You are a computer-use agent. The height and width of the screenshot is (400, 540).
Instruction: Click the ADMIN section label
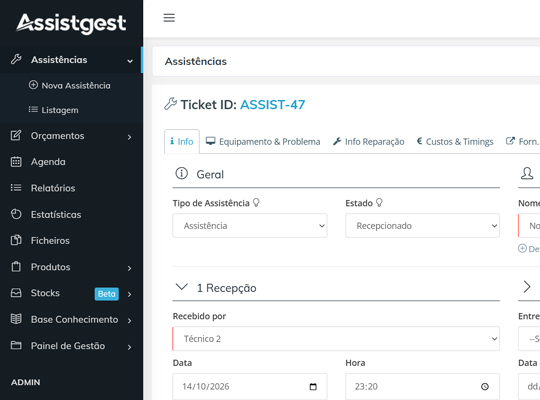[x=25, y=382]
